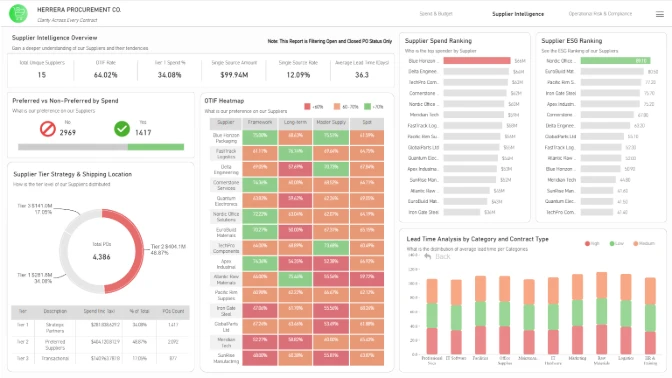Click the Spot column header in heatmap
The width and height of the screenshot is (672, 378).
pos(367,123)
